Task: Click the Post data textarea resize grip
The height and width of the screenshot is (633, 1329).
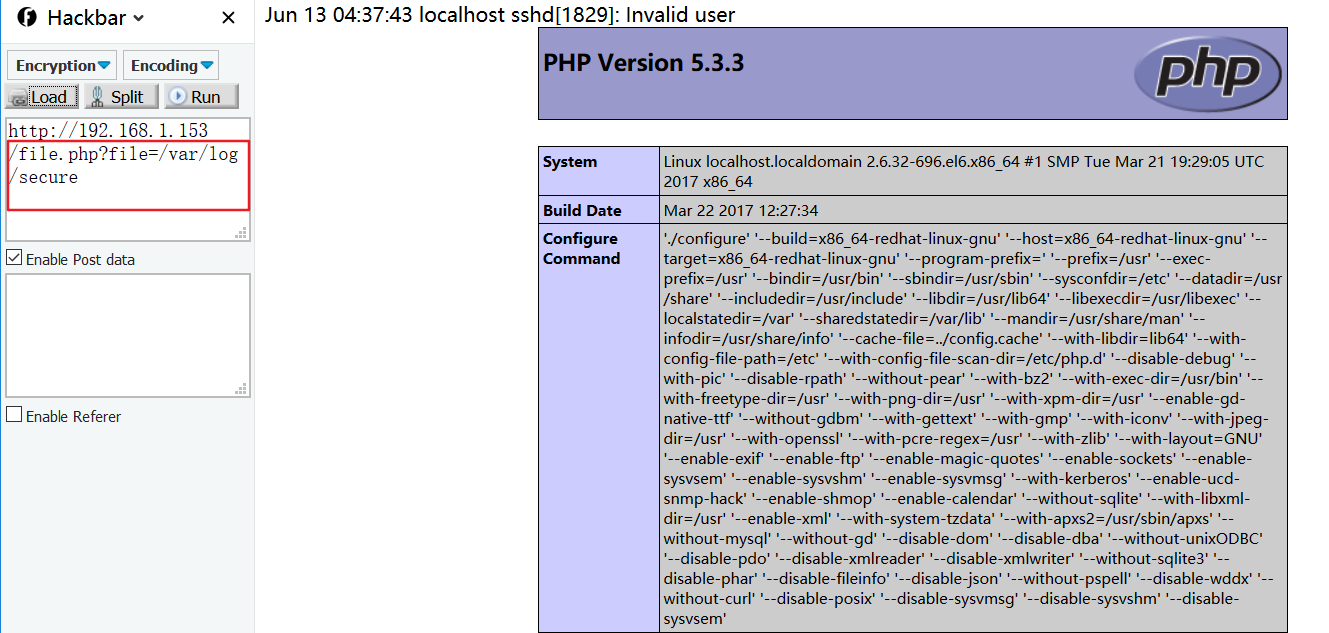Action: tap(241, 389)
